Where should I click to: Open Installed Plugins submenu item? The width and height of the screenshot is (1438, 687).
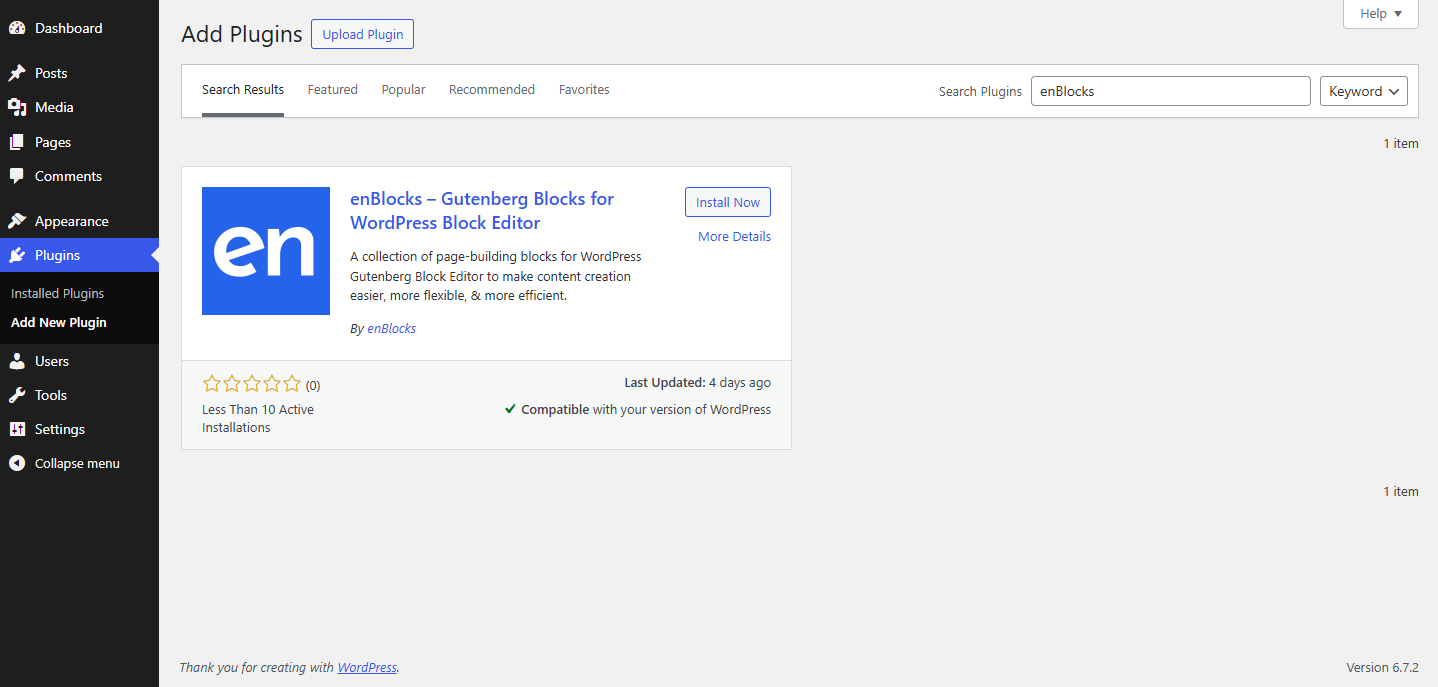58,294
